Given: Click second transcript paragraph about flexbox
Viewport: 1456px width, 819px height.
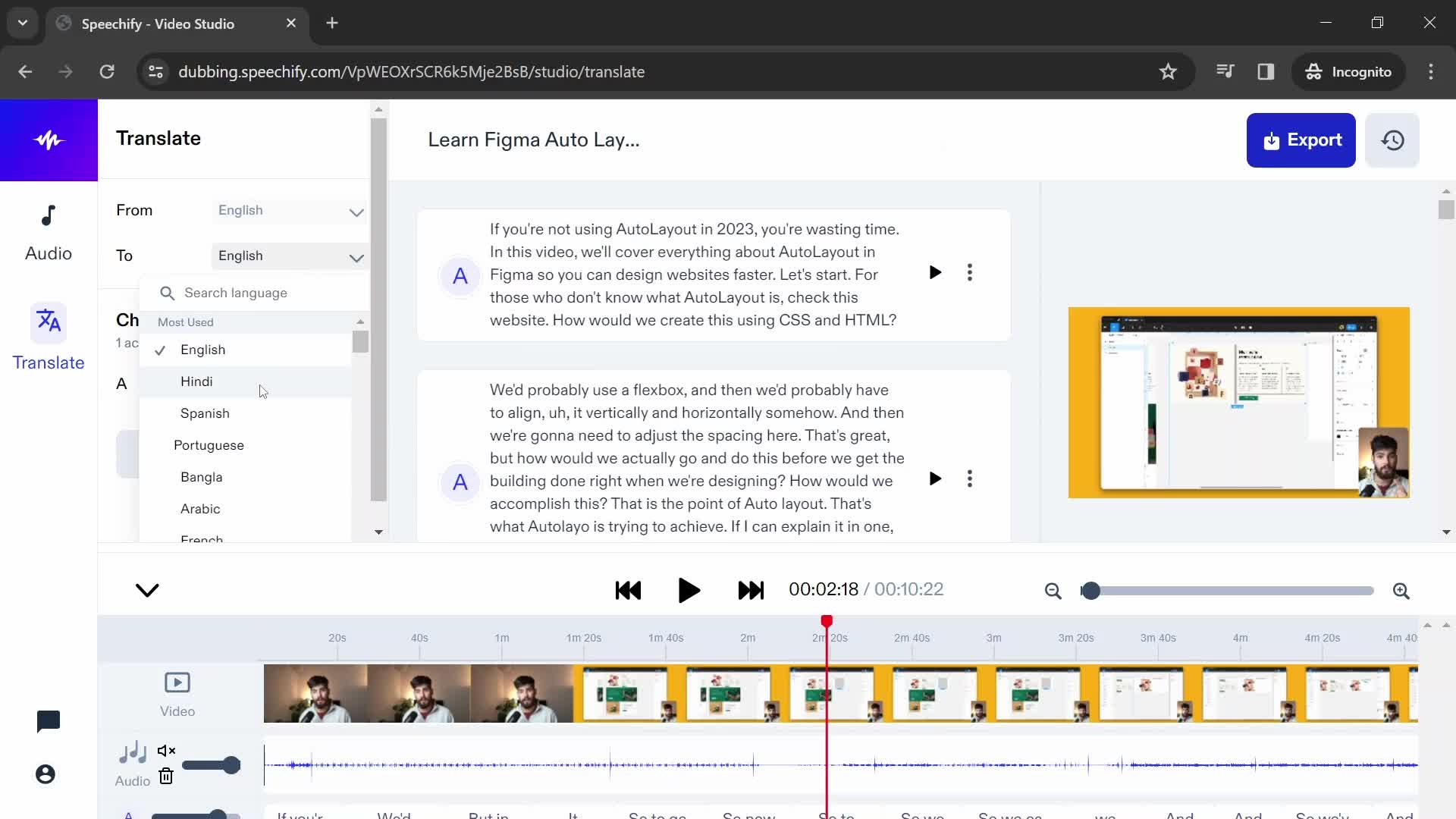Looking at the screenshot, I should coord(697,458).
